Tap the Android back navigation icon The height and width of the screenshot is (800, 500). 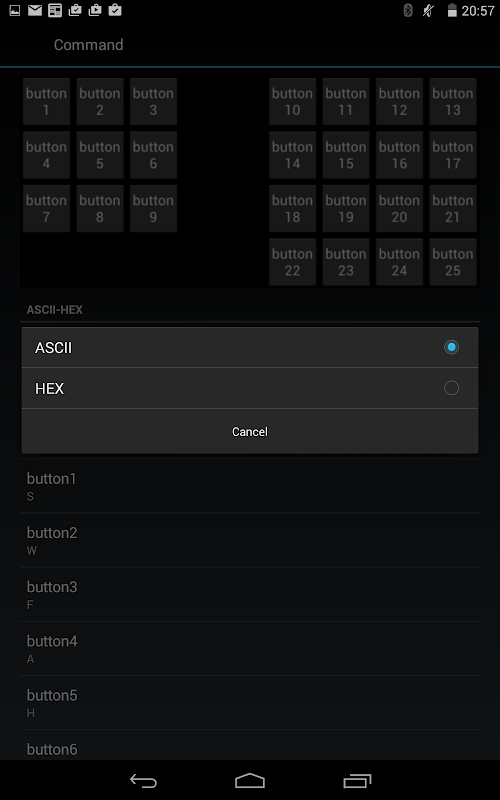pos(143,781)
